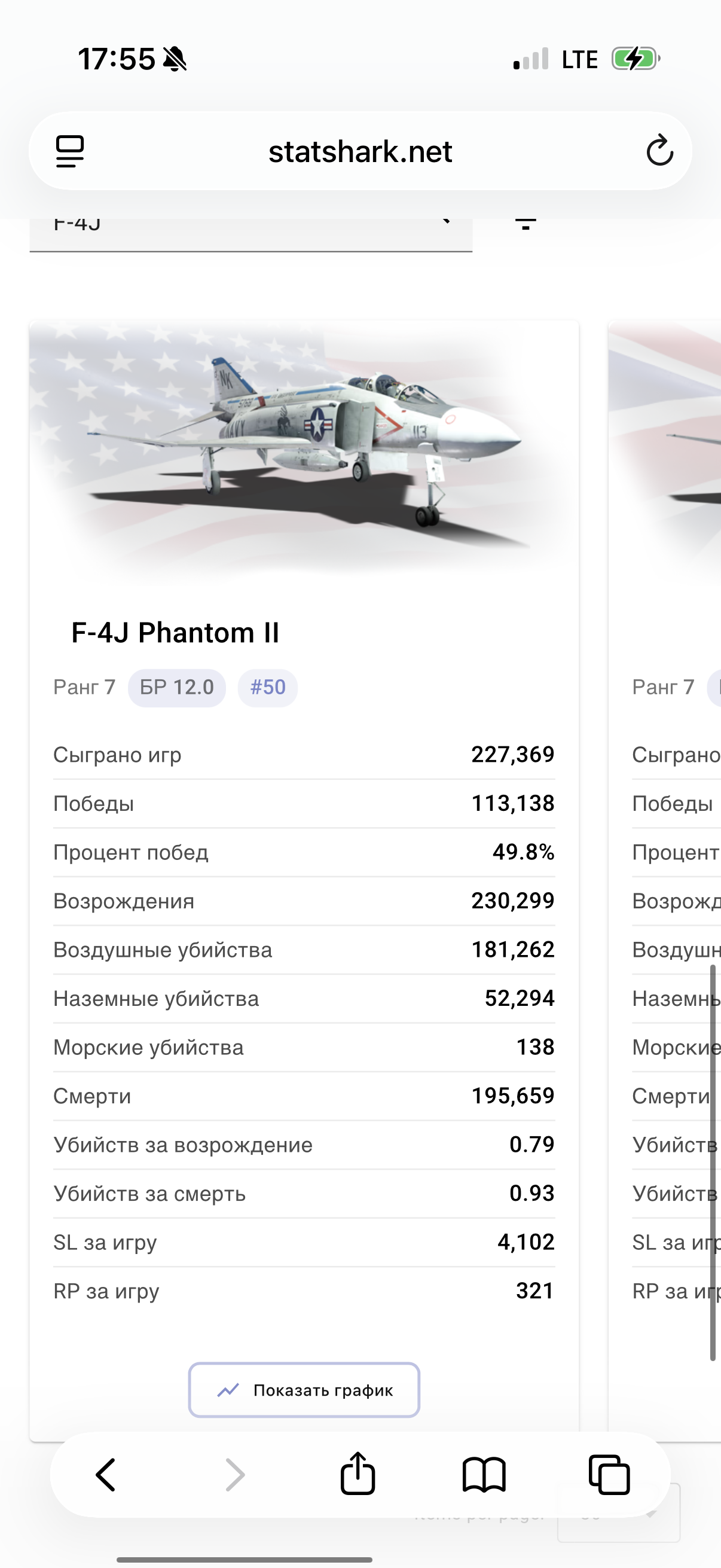Tap the #50 rank chip
This screenshot has width=721, height=1568.
pos(268,688)
